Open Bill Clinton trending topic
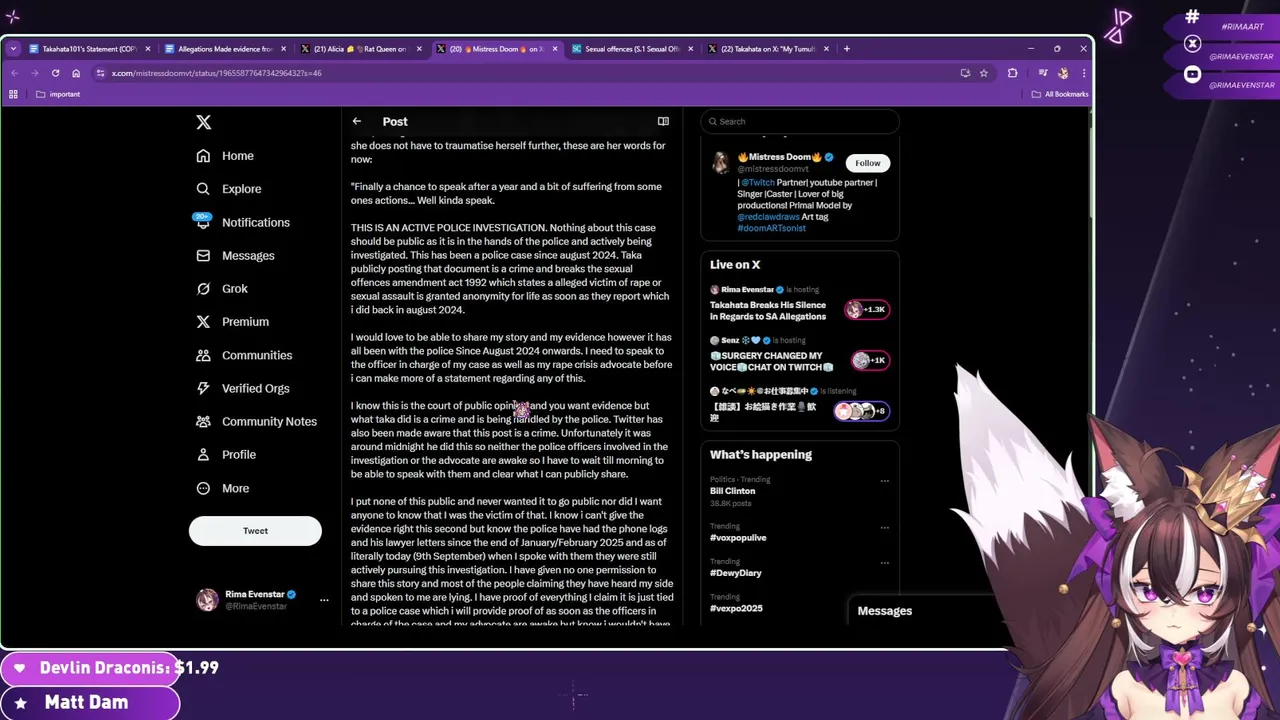This screenshot has height=720, width=1280. [x=733, y=491]
